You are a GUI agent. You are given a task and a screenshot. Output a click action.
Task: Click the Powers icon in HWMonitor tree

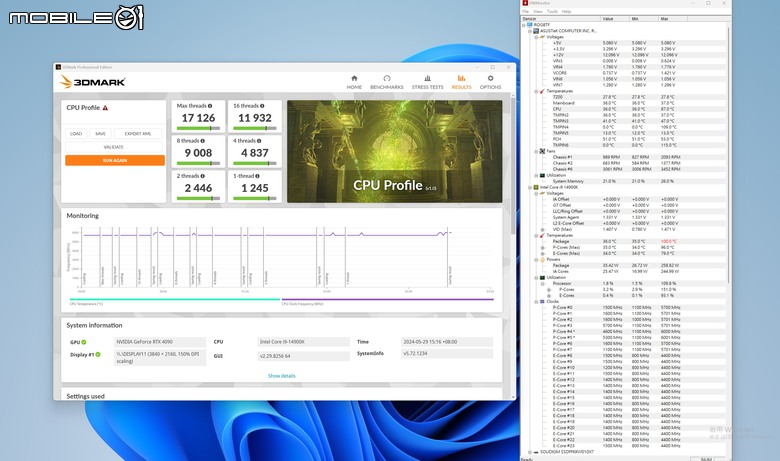(542, 260)
